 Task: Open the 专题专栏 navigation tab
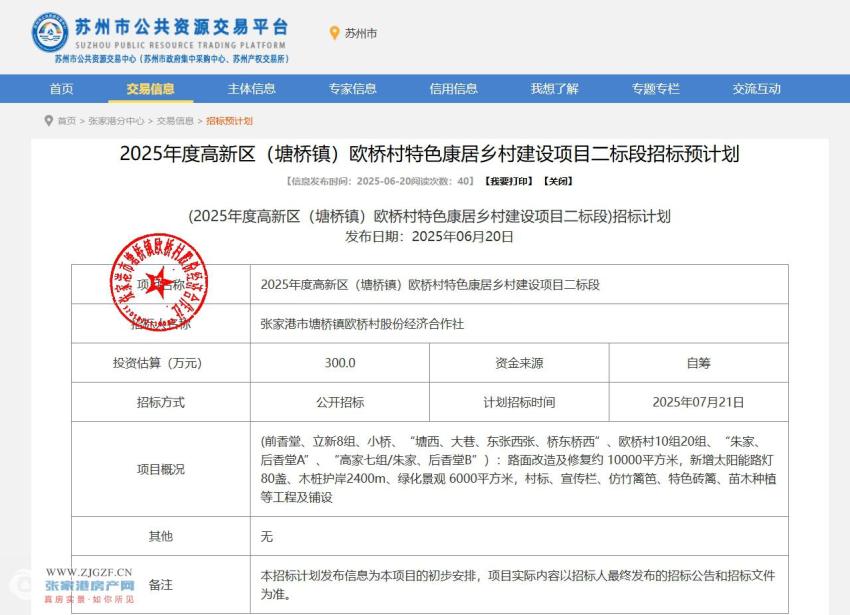point(655,89)
